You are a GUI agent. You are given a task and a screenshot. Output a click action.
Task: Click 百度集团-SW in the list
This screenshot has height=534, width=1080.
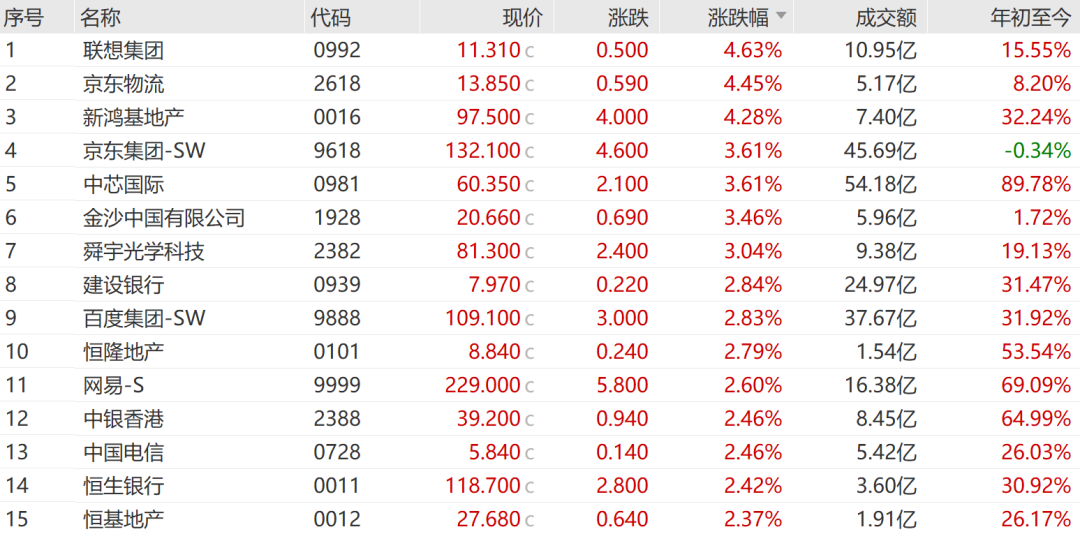144,318
